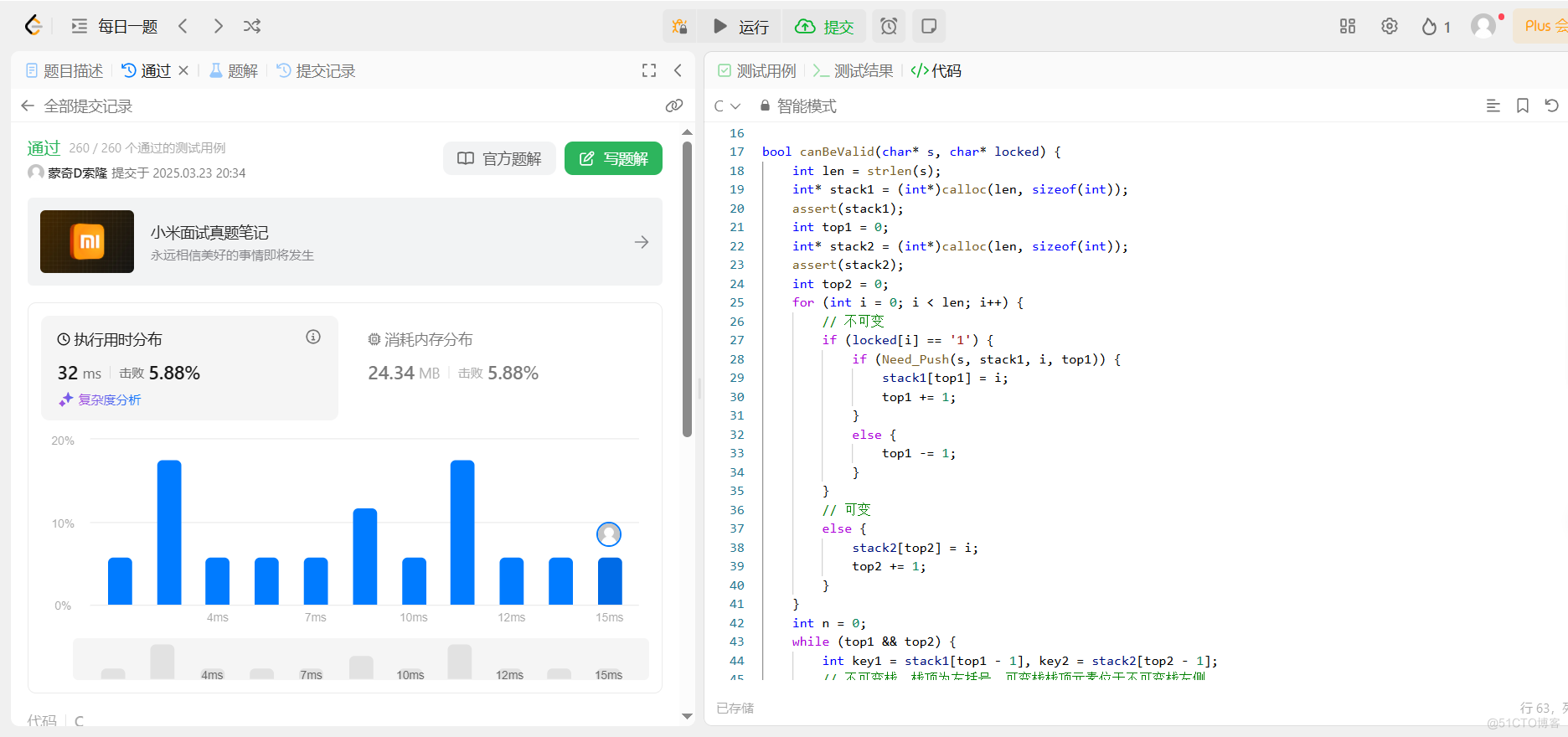Click the left panel vertical scrollbar thumb
1568x737 pixels.
[x=687, y=289]
